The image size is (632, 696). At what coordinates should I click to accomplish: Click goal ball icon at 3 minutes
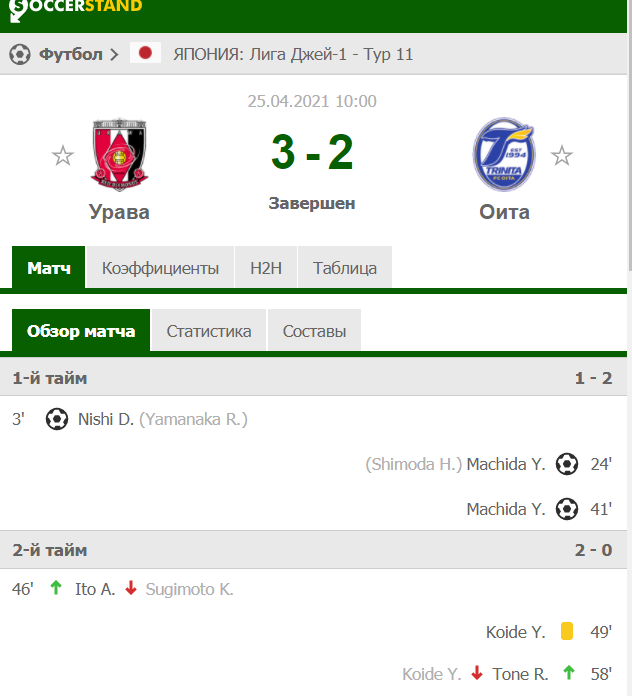click(x=57, y=419)
